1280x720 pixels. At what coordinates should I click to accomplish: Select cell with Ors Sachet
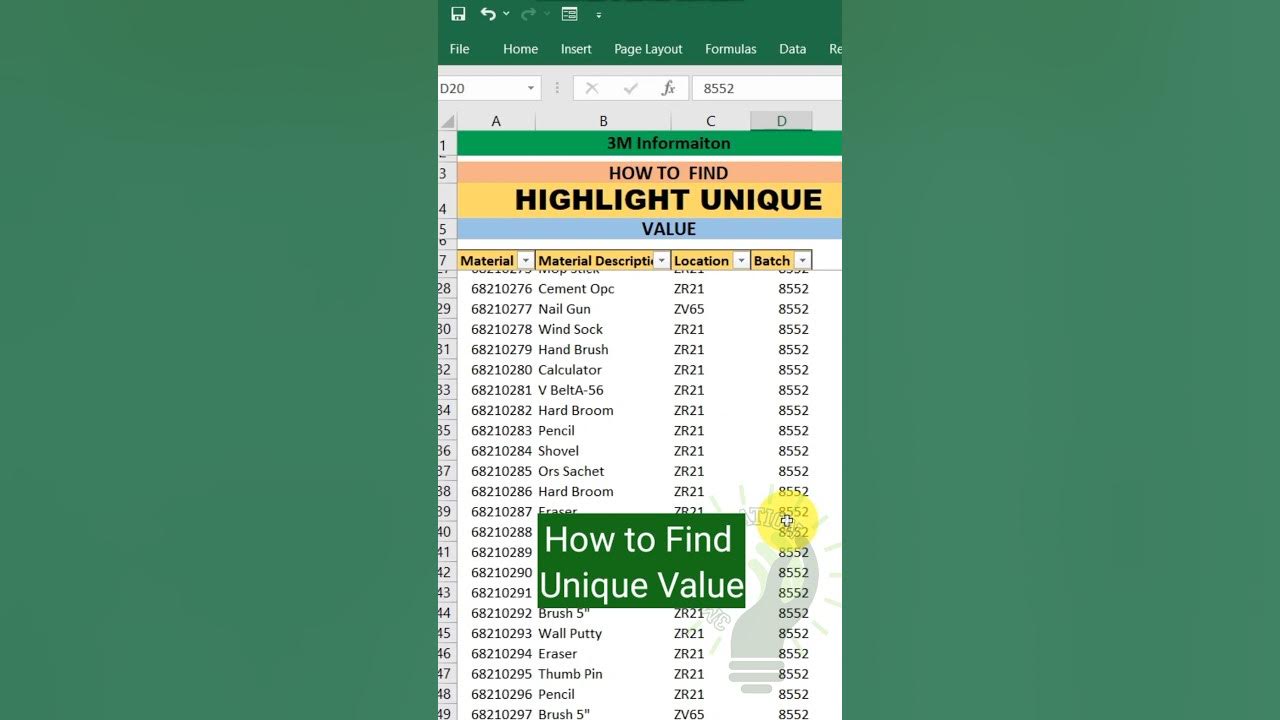tap(603, 471)
